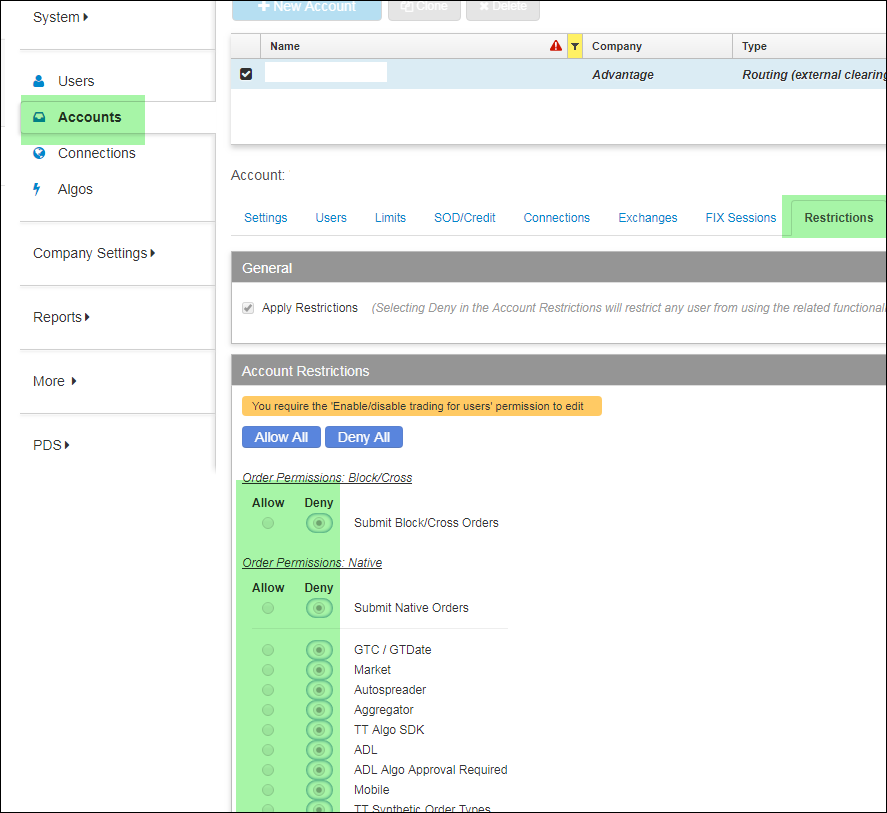Select Allow radio for Market orders

[268, 670]
